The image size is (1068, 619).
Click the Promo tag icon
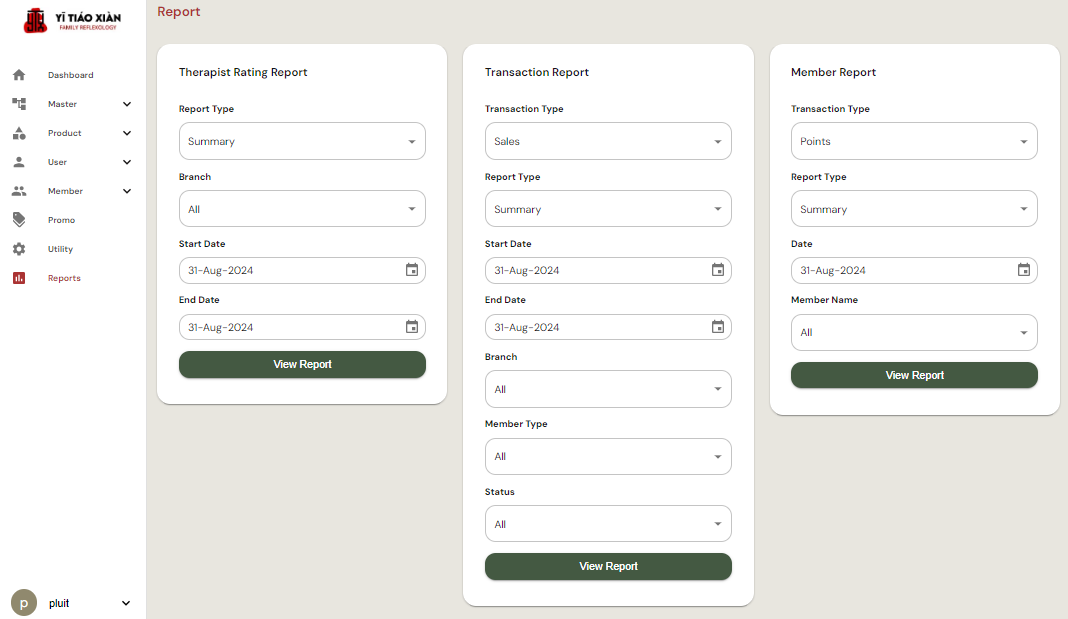[x=19, y=220]
